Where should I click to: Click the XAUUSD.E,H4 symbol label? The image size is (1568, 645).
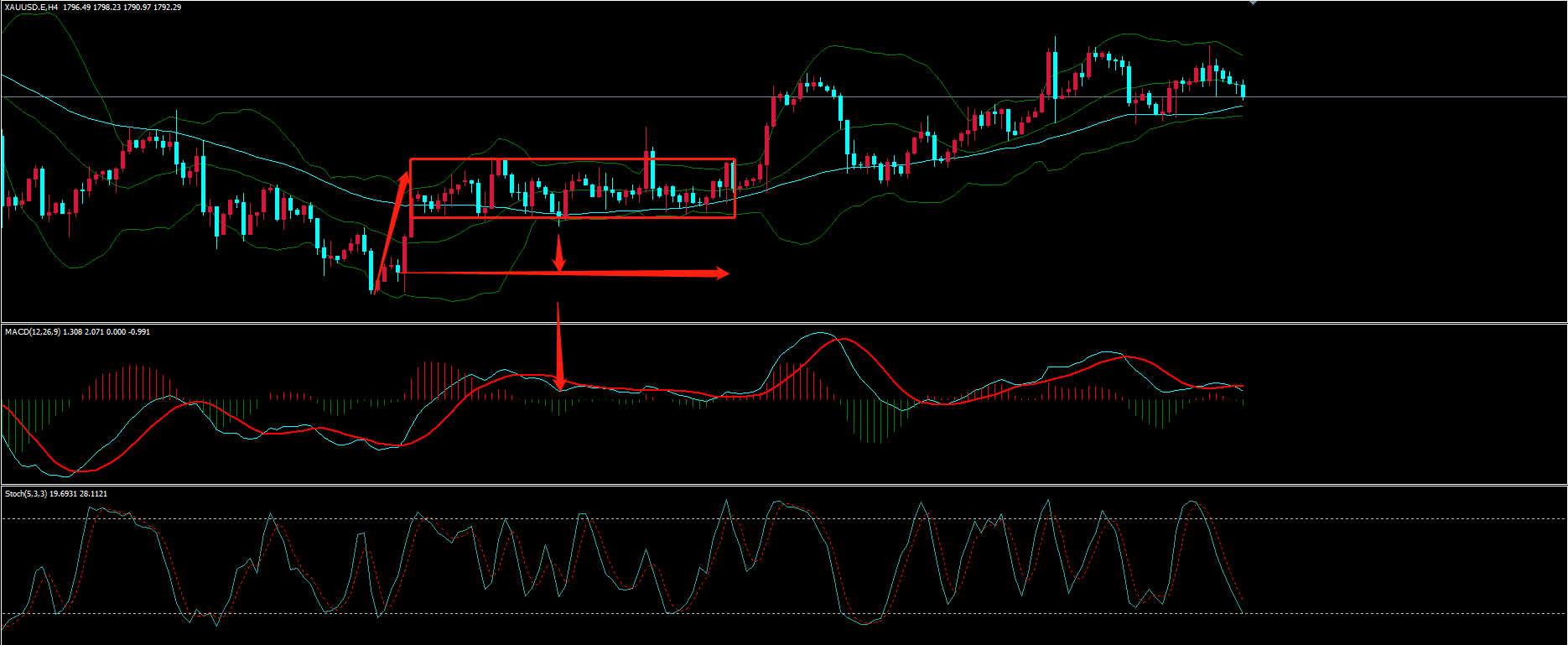pos(32,8)
